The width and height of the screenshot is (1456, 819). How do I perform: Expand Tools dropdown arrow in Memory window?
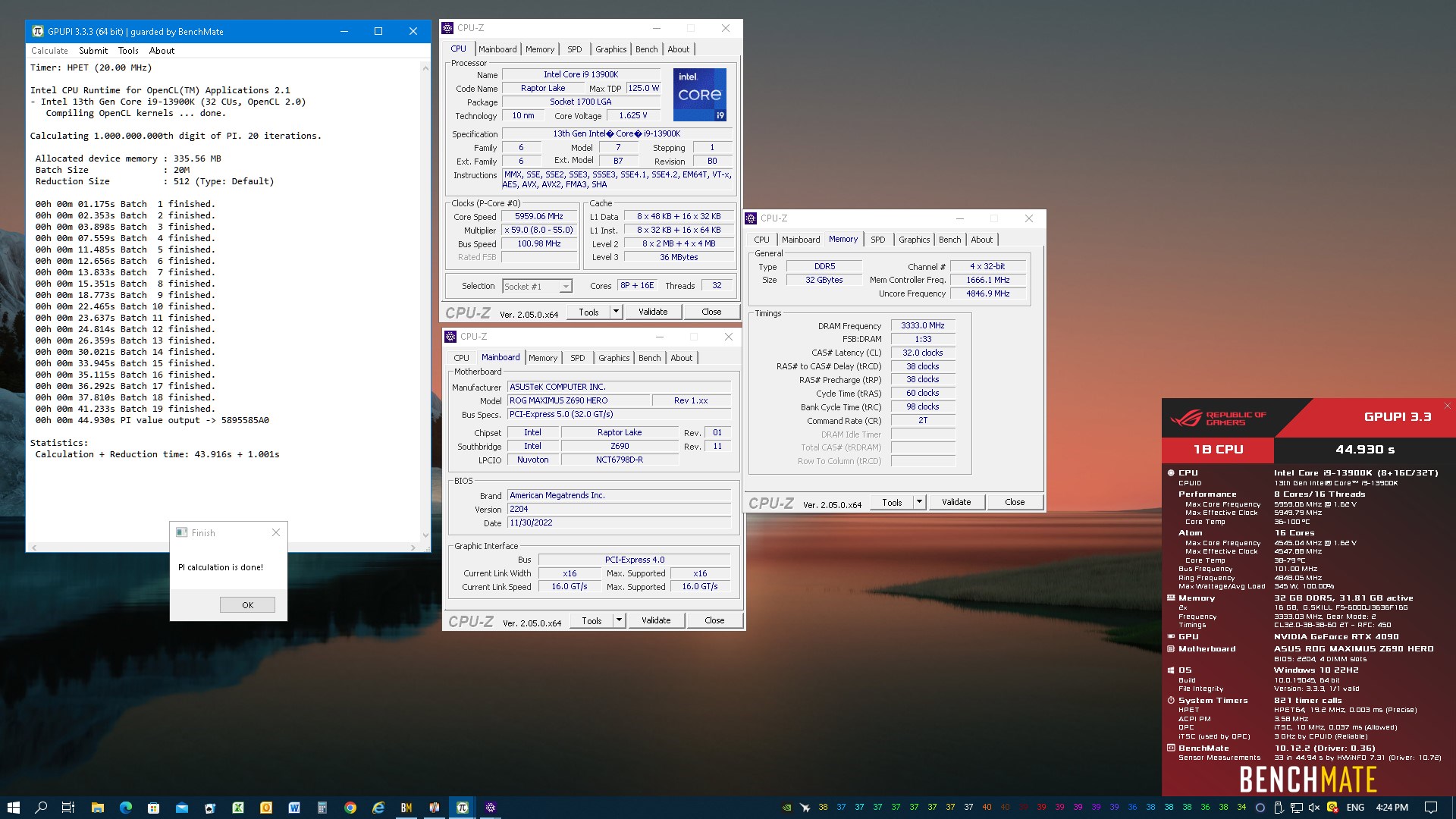(919, 502)
